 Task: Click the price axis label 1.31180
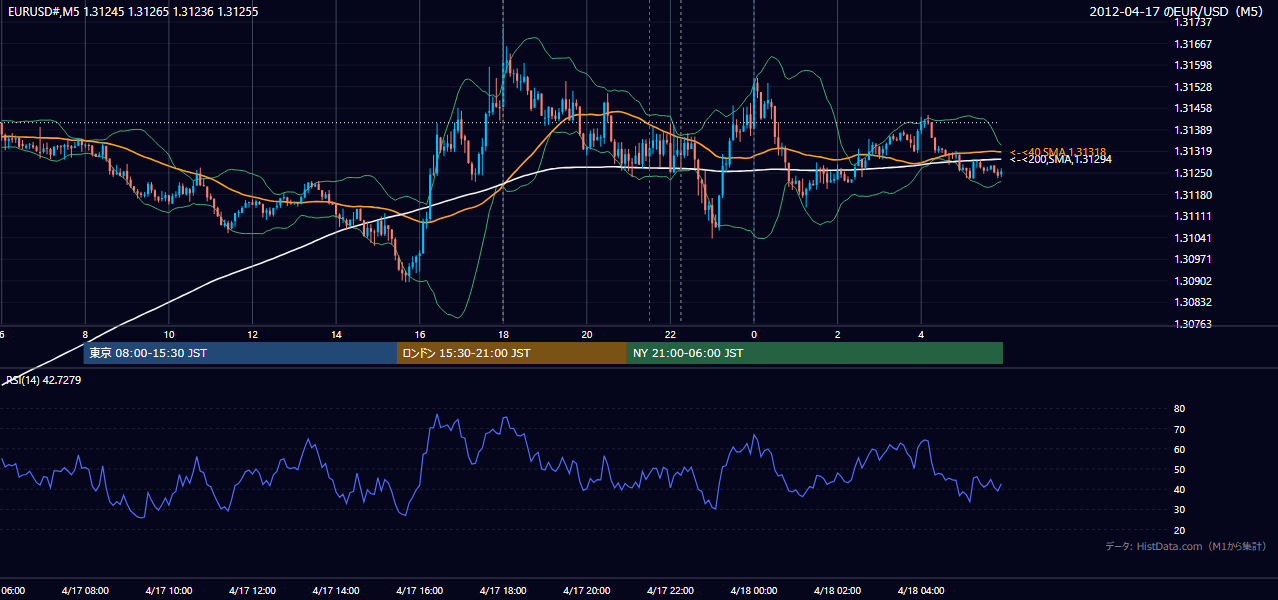1193,195
